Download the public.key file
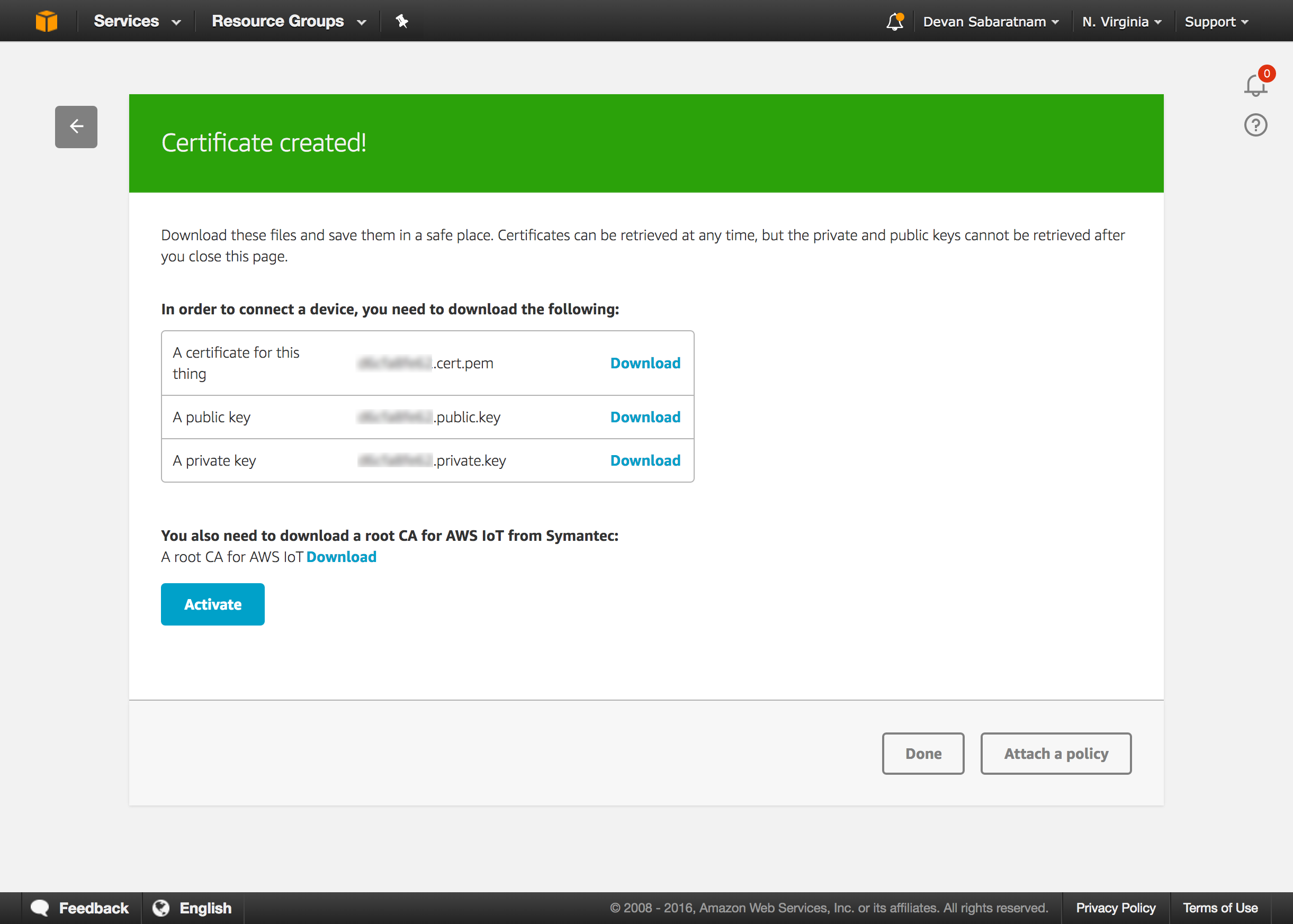This screenshot has height=924, width=1293. pyautogui.click(x=645, y=417)
